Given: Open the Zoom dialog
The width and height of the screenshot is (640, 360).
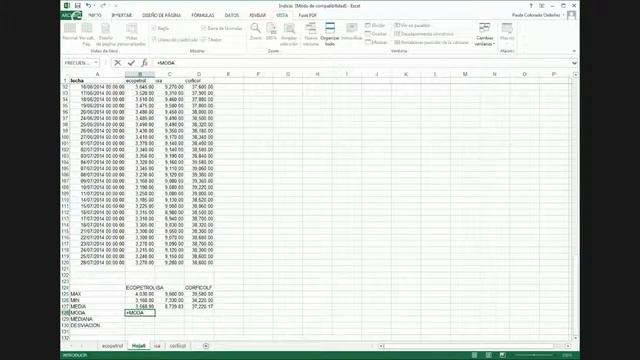Looking at the screenshot, I should click(x=256, y=32).
